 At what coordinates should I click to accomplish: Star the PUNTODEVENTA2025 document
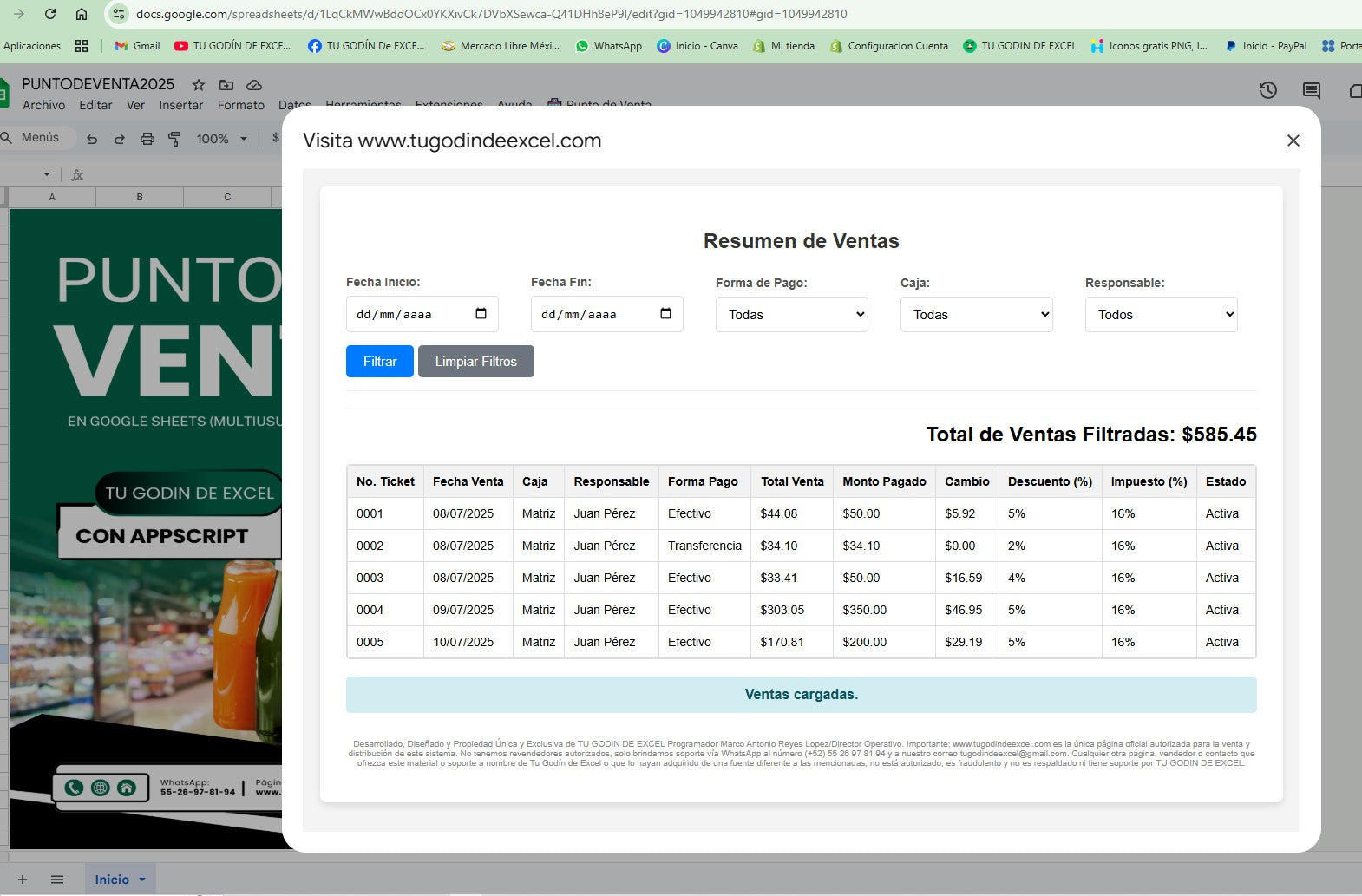pyautogui.click(x=199, y=85)
